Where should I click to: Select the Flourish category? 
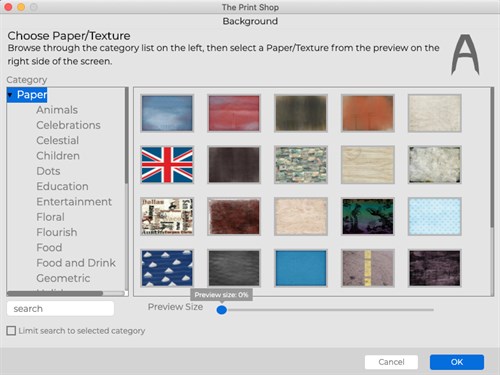(x=57, y=232)
